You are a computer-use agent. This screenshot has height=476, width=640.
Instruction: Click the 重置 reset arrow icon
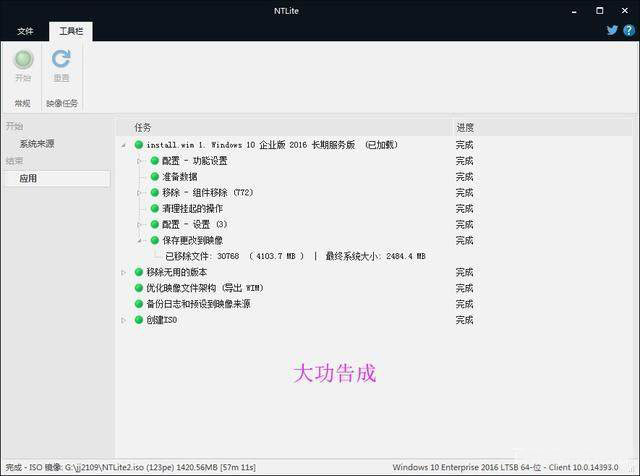[x=61, y=59]
